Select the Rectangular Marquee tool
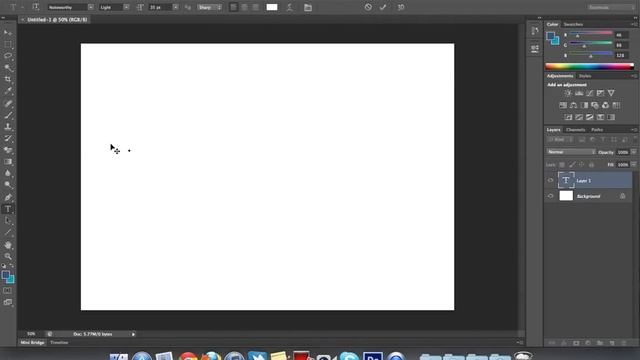 (x=8, y=44)
